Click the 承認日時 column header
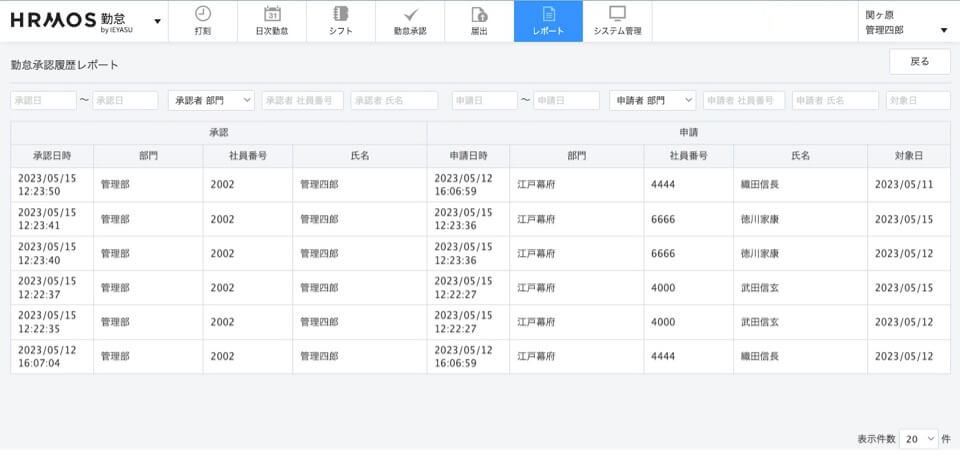Viewport: 960px width, 468px height. click(x=51, y=156)
